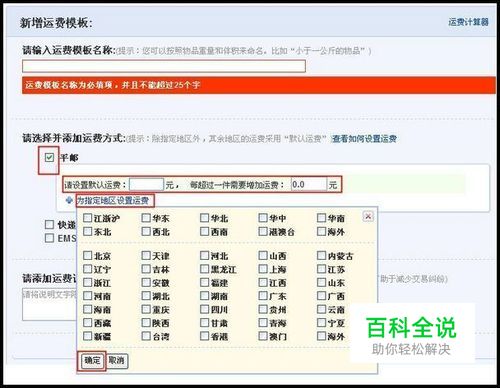This screenshot has height=388, width=500.
Task: Mark the 西藏 checkbox
Action: click(x=87, y=323)
